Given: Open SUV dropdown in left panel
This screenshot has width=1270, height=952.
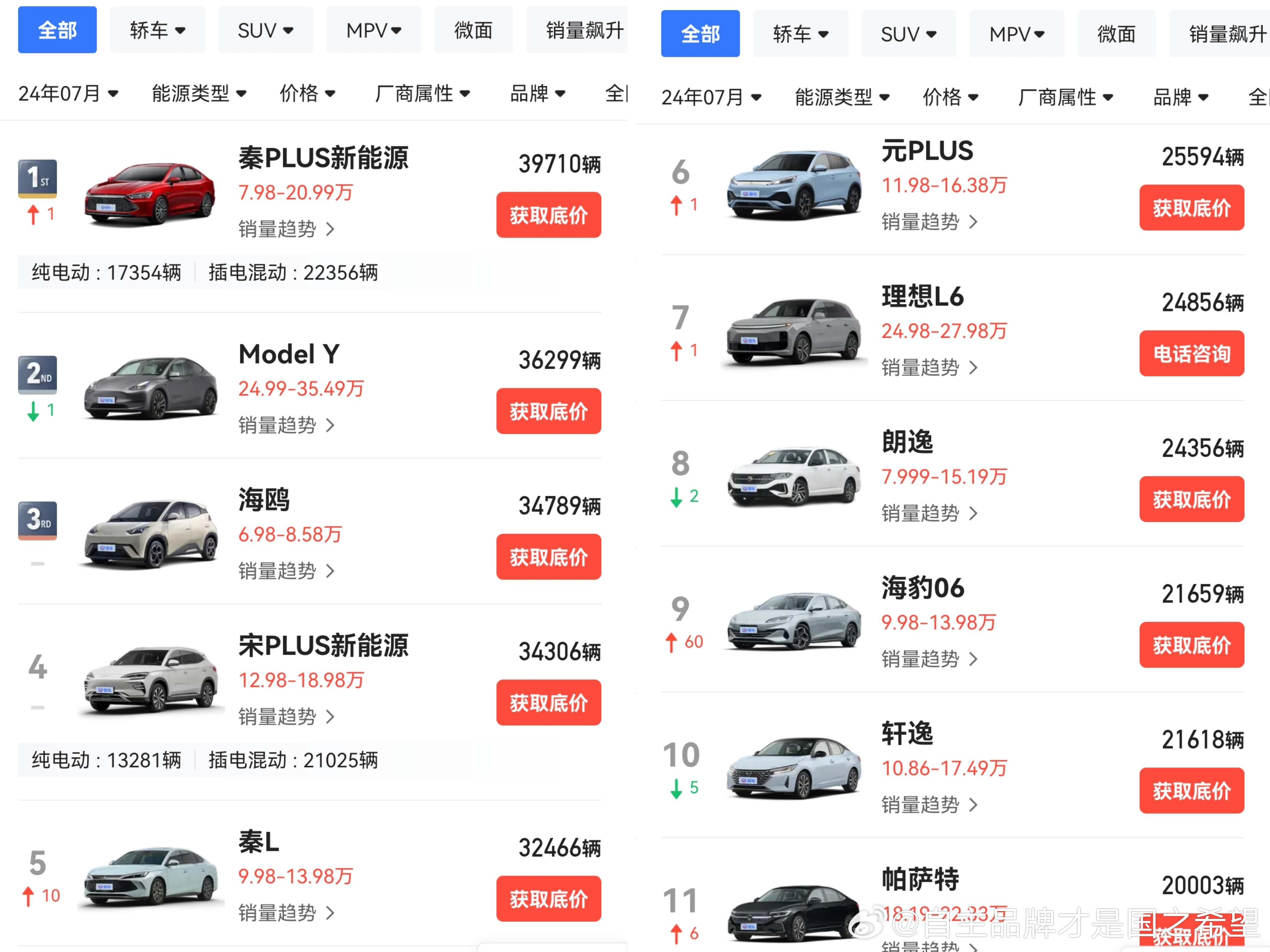Looking at the screenshot, I should pyautogui.click(x=266, y=30).
